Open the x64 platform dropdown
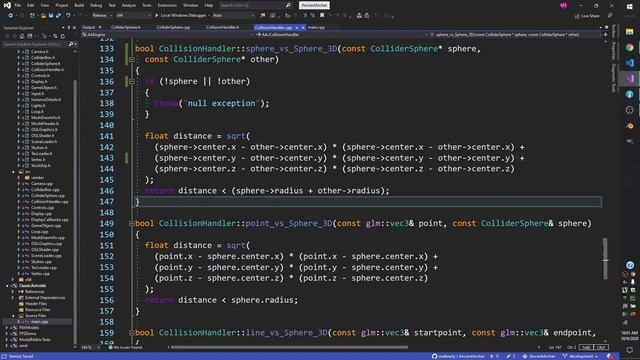 (133, 16)
